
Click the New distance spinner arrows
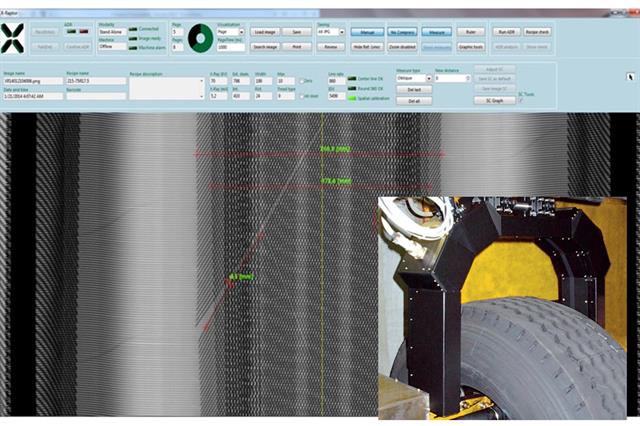[x=468, y=78]
